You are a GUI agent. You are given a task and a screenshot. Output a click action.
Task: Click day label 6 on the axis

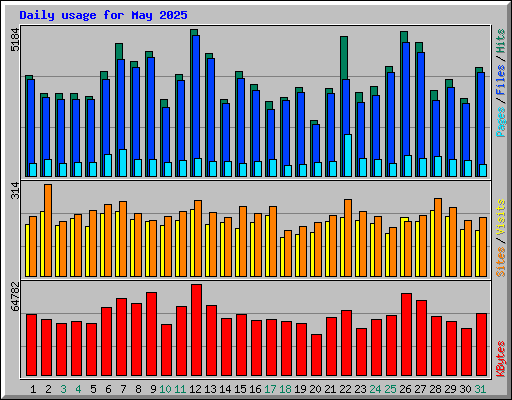coord(108,389)
